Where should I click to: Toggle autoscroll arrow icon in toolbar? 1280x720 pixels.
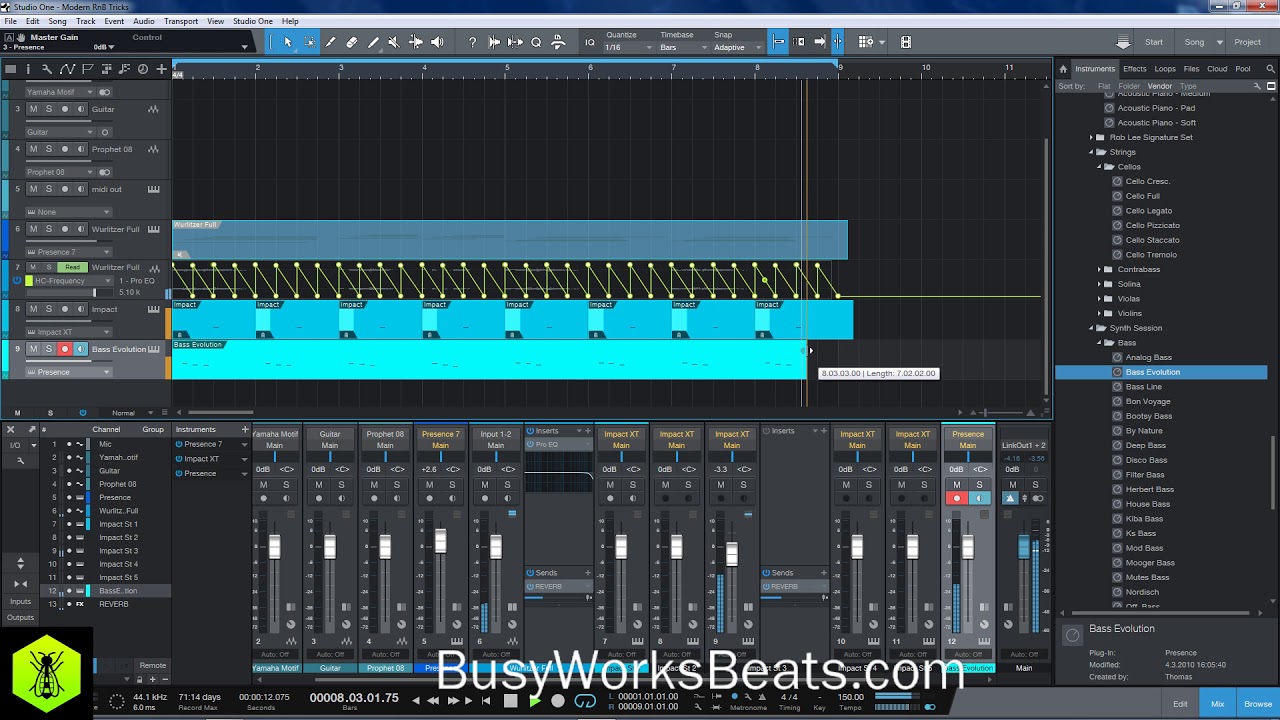click(x=820, y=42)
